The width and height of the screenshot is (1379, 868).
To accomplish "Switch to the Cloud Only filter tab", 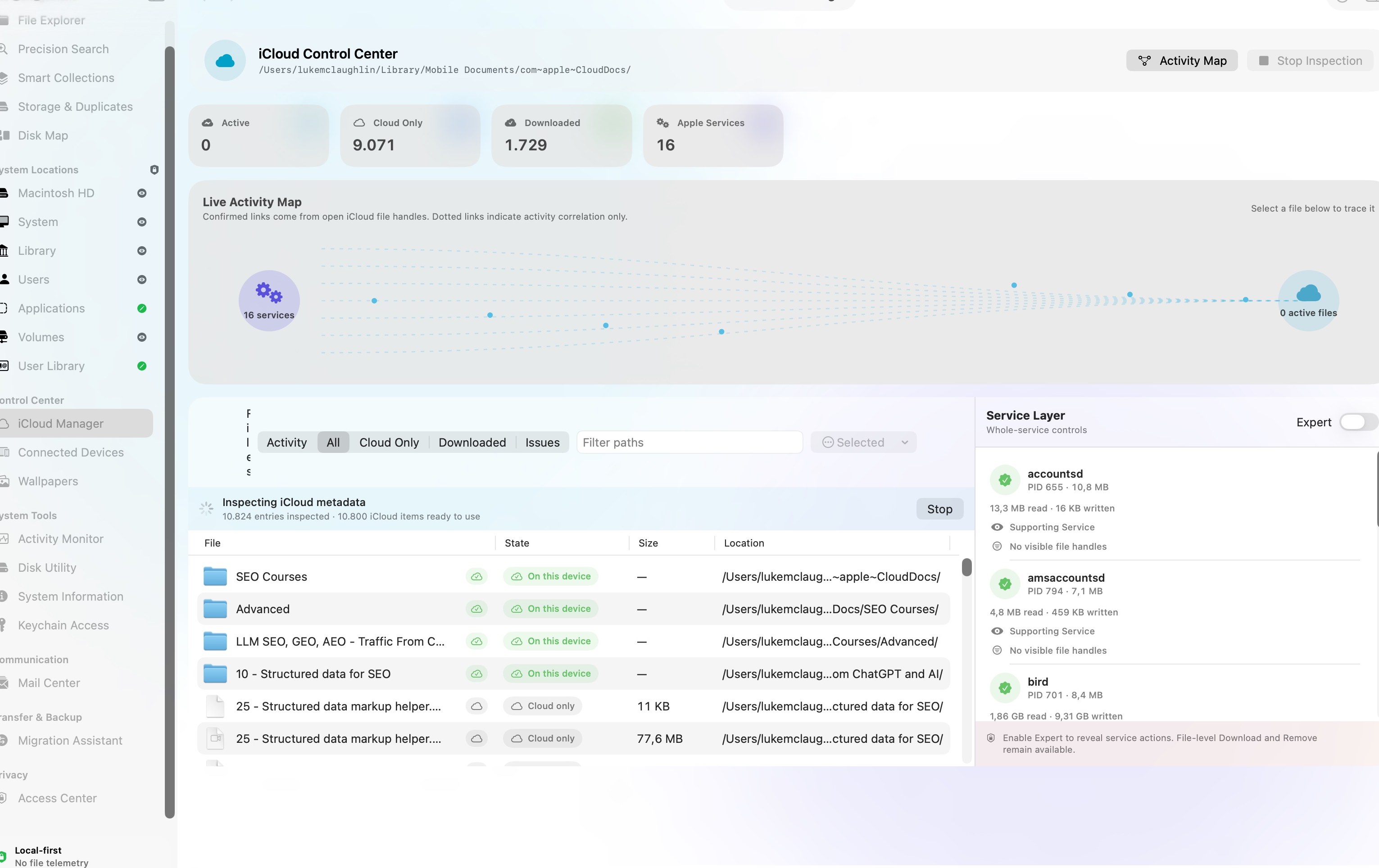I will (x=389, y=442).
